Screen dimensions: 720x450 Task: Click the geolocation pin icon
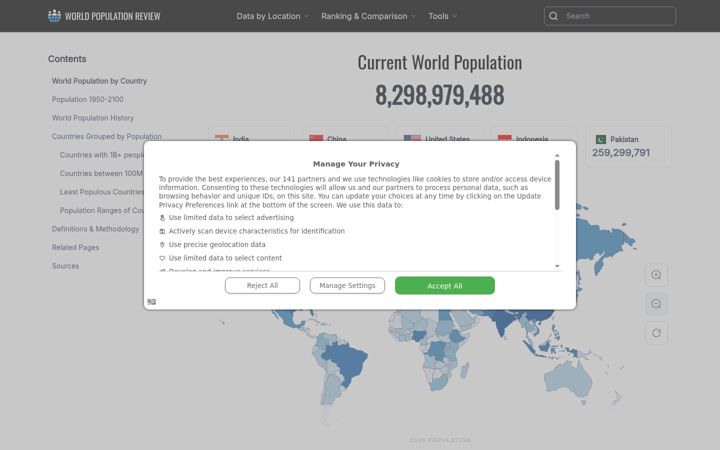click(x=162, y=245)
